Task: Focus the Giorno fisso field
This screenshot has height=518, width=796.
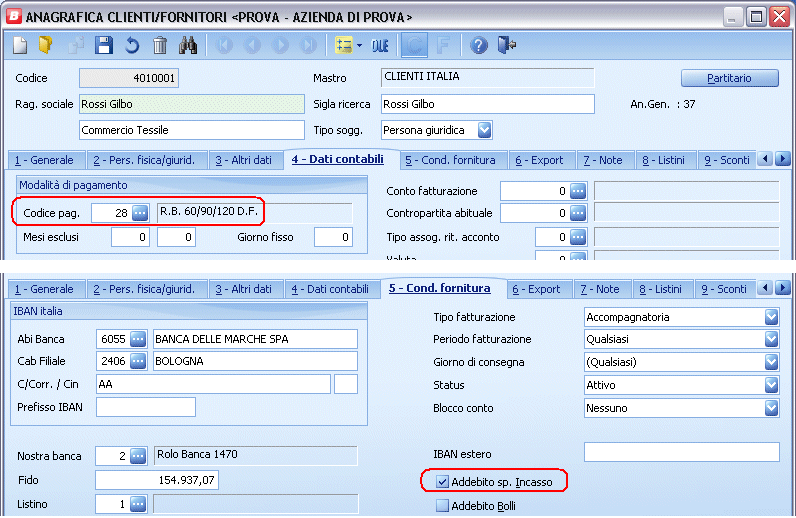Action: (x=333, y=237)
